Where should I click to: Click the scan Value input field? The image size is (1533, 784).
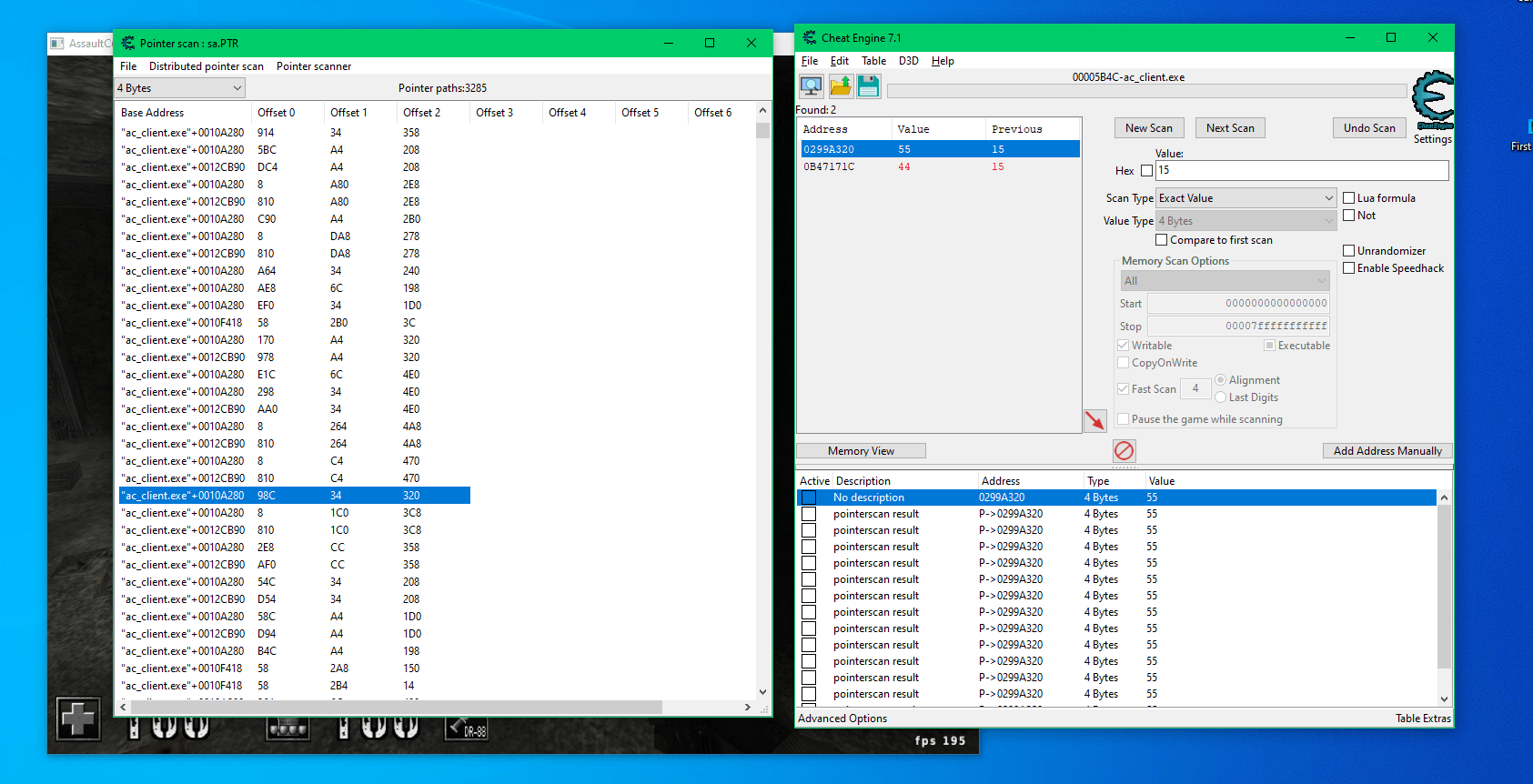click(x=1302, y=170)
